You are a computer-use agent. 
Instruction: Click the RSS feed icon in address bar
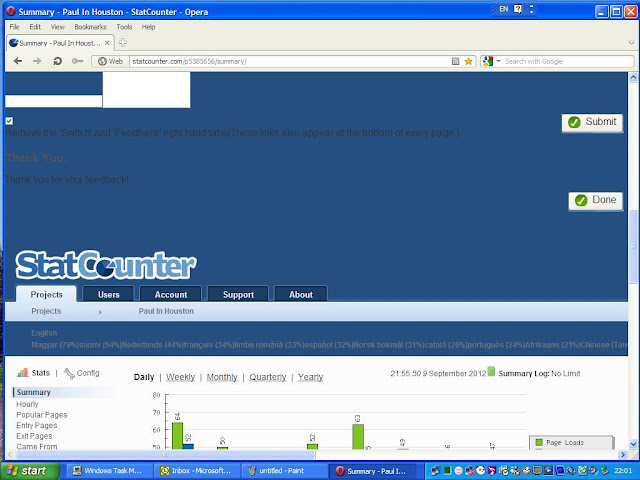point(456,61)
